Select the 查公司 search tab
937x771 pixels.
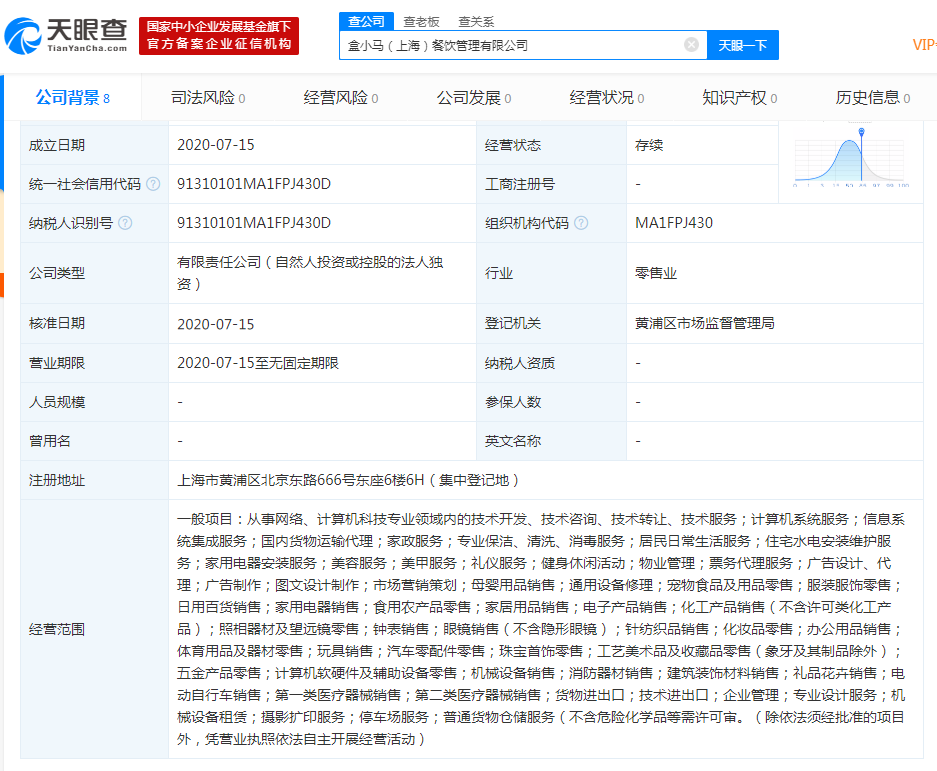[x=366, y=22]
